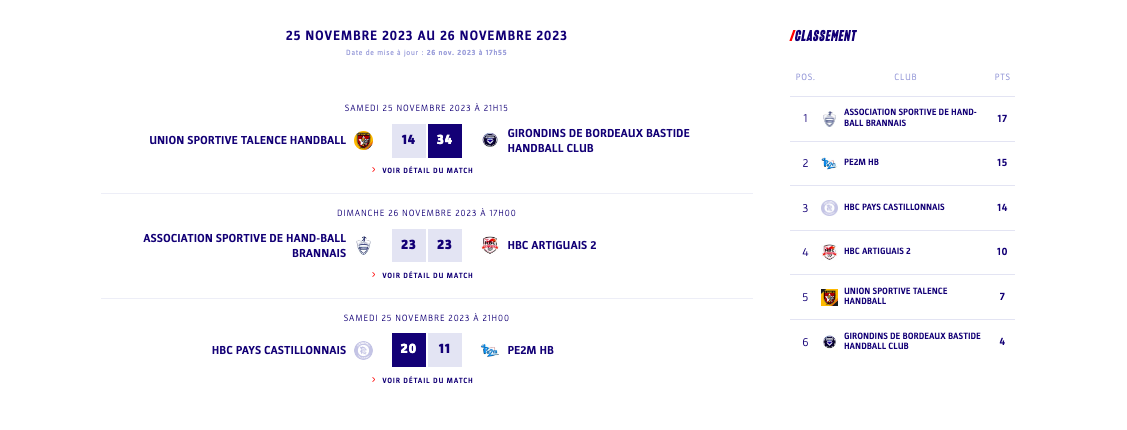Click Association Sportive Brannais logo in match row
The width and height of the screenshot is (1127, 430).
[x=364, y=245]
